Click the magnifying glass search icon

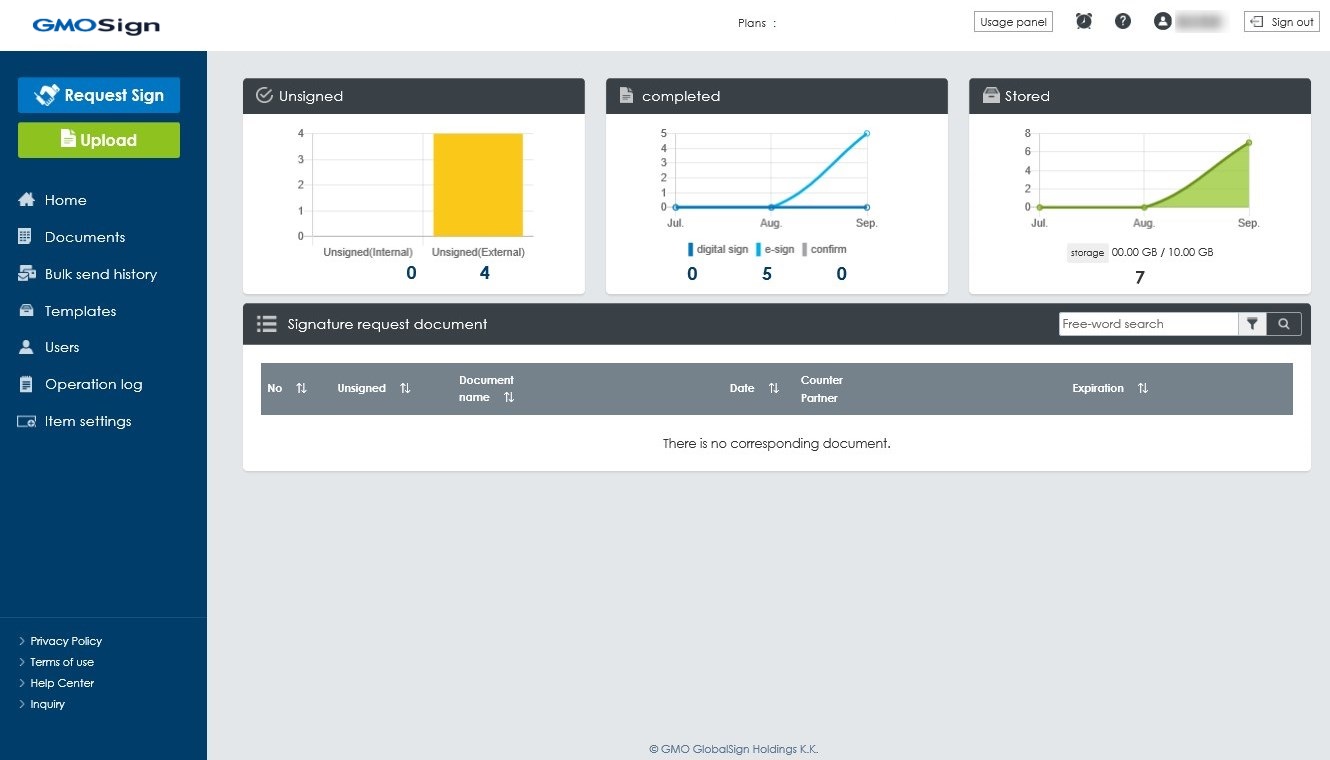(1284, 324)
